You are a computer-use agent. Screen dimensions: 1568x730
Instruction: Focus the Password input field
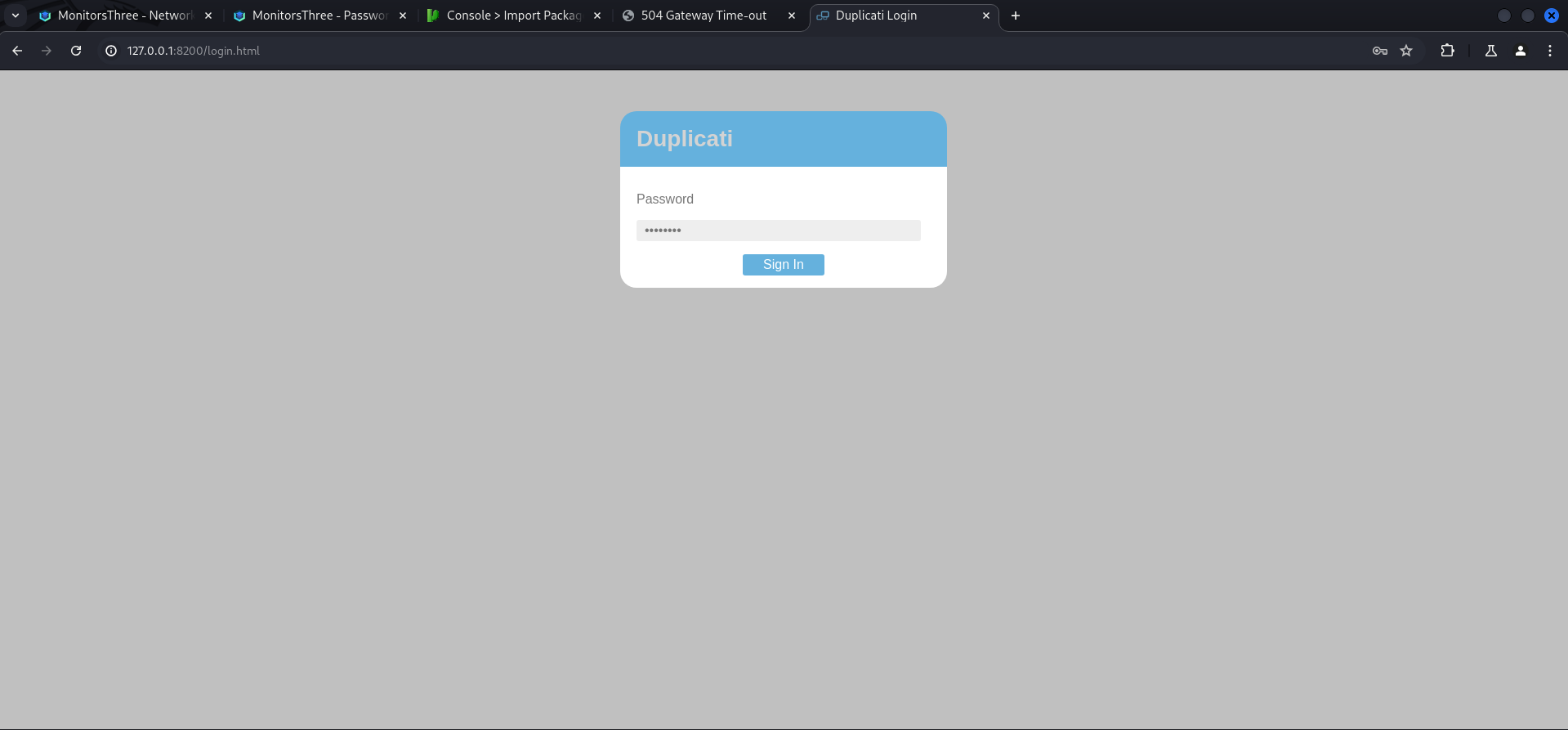click(x=778, y=231)
